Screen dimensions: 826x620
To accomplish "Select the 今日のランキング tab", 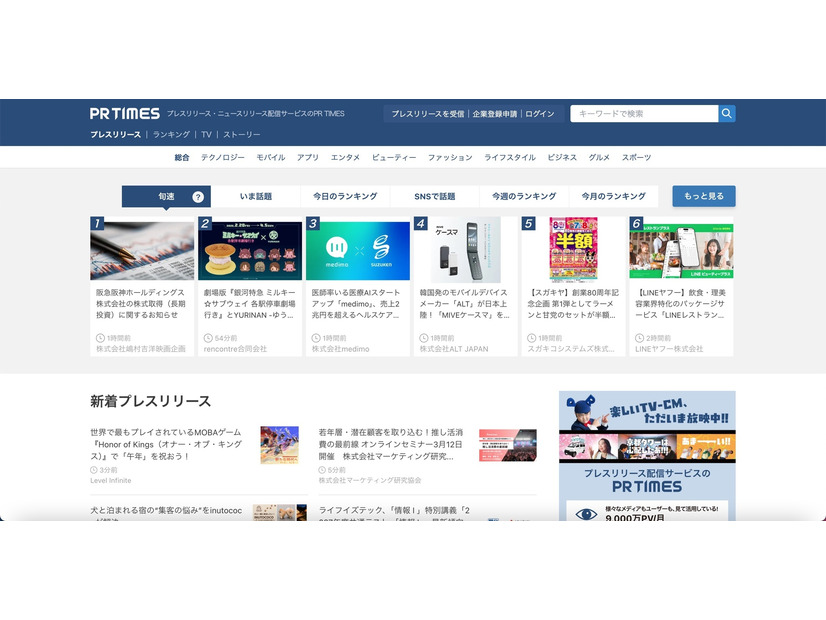I will coord(344,197).
